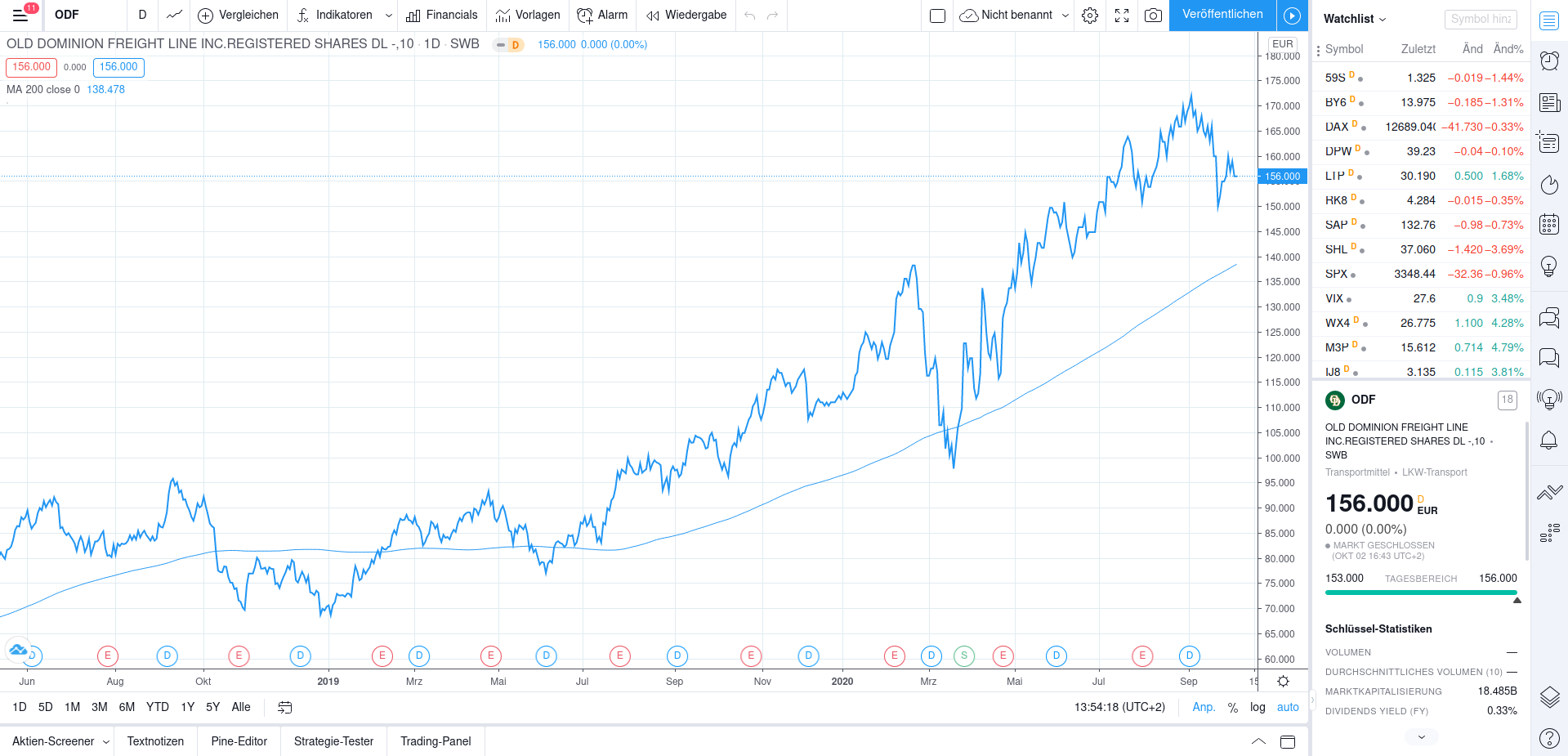The image size is (1568, 756).
Task: Toggle 'auto' price scale
Action: [1288, 708]
